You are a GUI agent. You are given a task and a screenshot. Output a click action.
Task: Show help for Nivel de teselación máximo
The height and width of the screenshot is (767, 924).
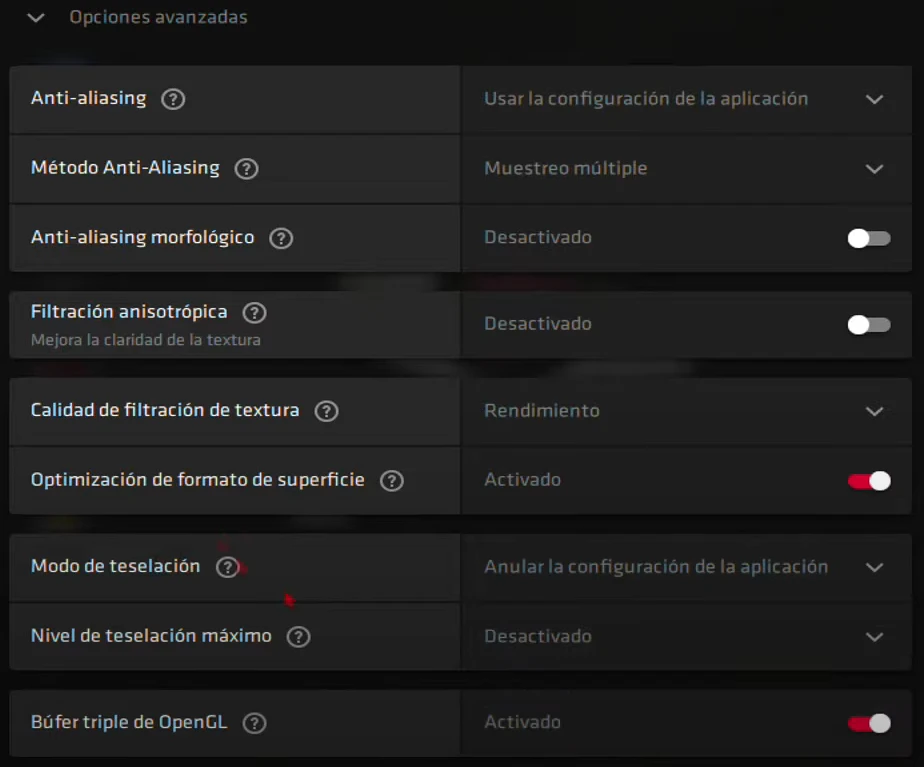298,637
